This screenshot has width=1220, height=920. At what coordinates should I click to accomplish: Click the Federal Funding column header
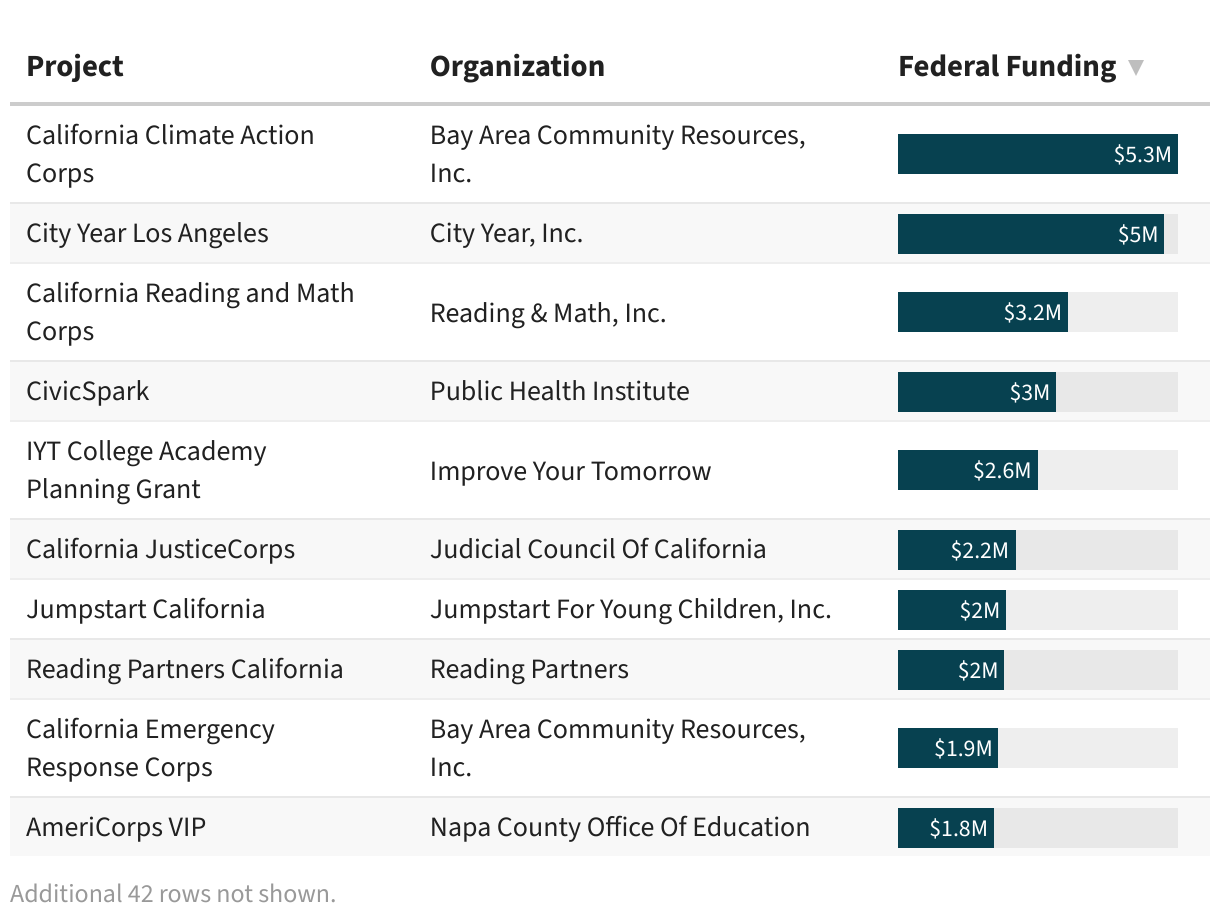click(x=1007, y=67)
